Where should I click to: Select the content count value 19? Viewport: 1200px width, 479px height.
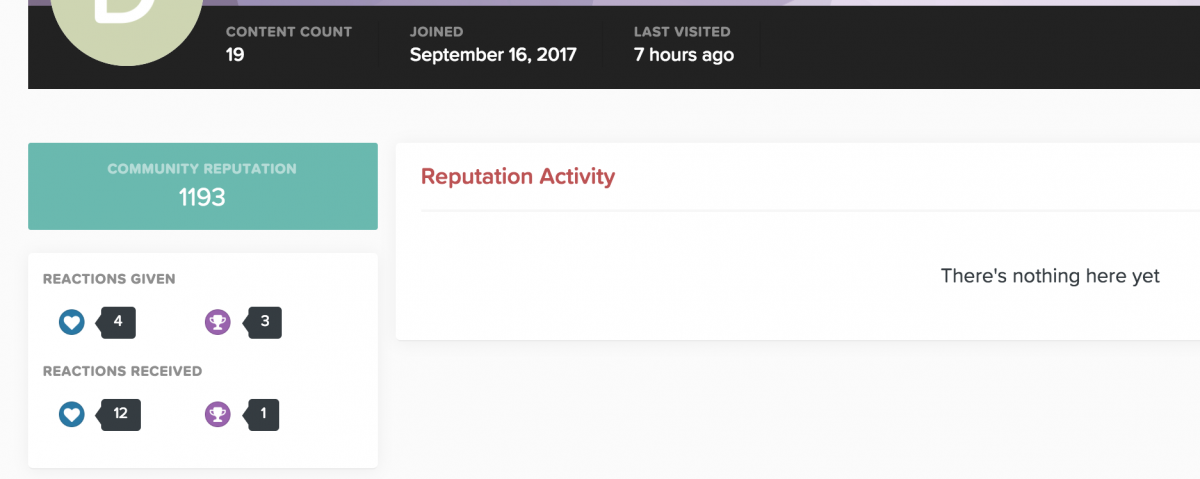coord(235,55)
